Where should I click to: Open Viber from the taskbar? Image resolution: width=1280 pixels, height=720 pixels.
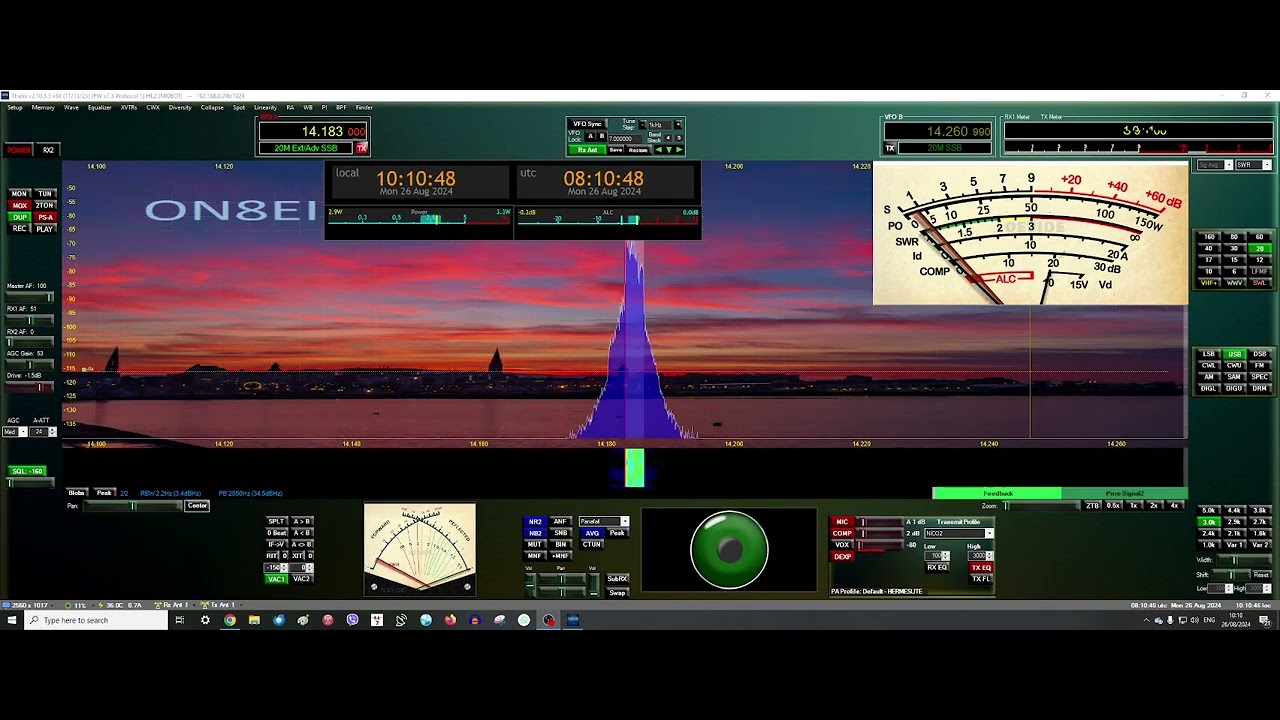click(352, 620)
